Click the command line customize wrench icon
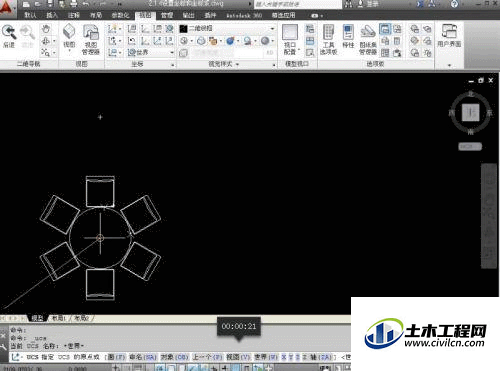 click(x=3, y=348)
